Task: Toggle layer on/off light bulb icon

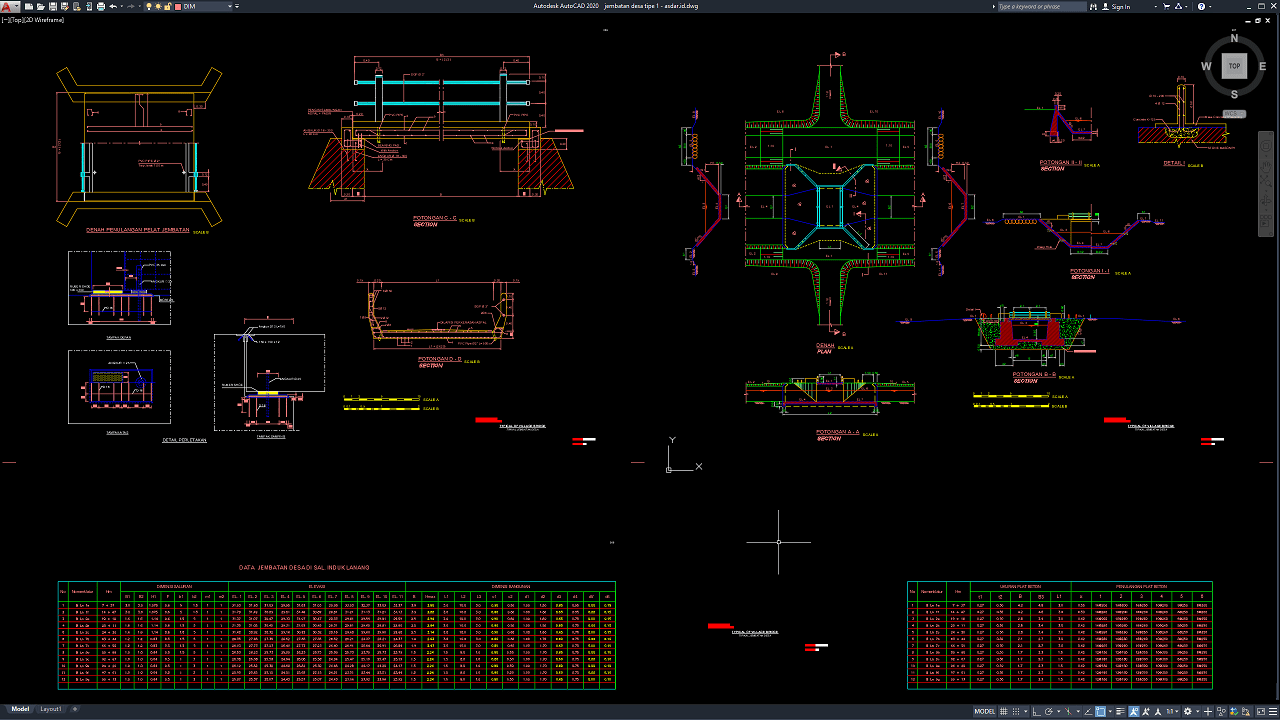Action: point(149,6)
